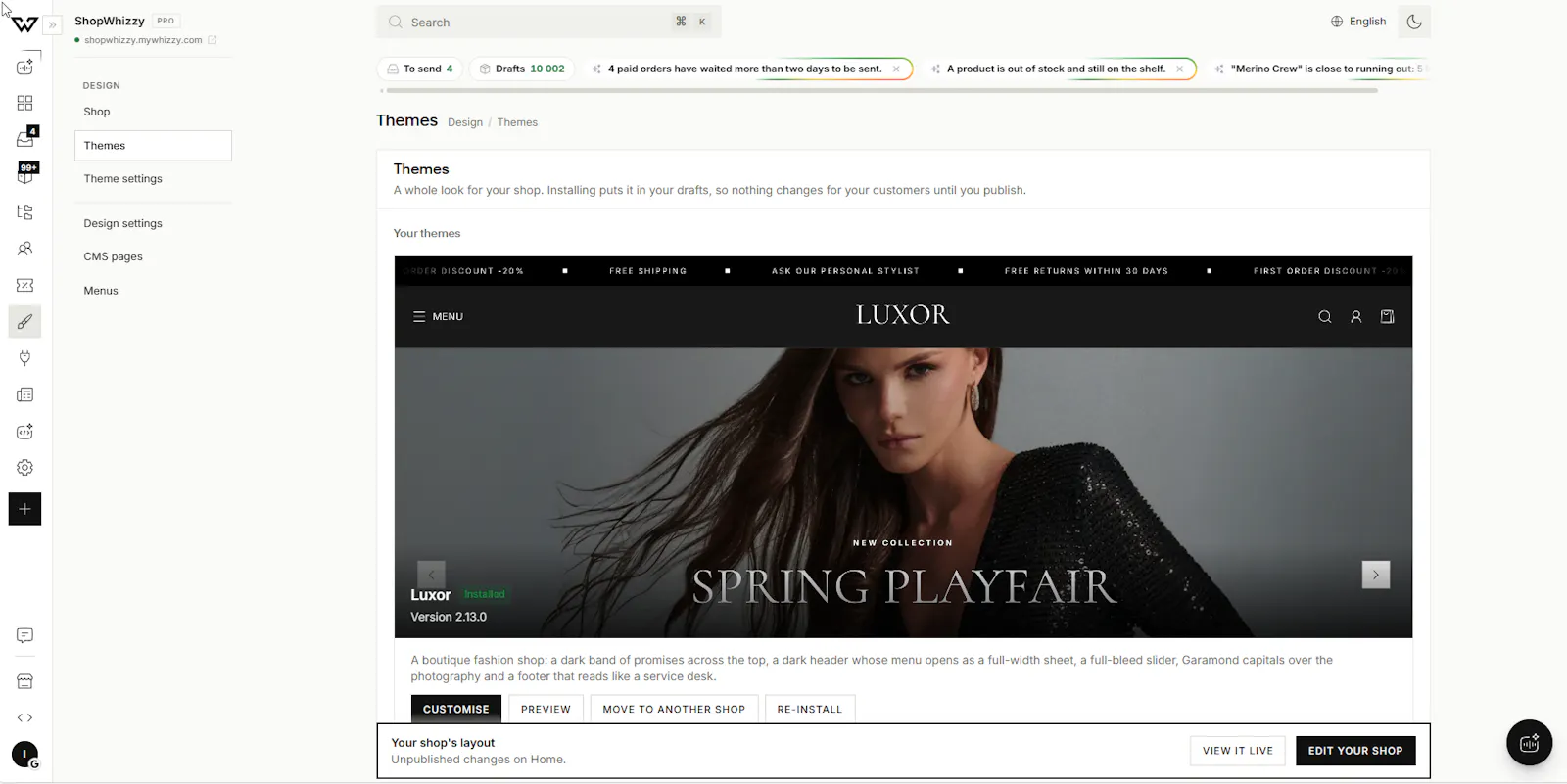Open the content newspaper icon in sidebar
The image size is (1567, 784).
(x=24, y=394)
